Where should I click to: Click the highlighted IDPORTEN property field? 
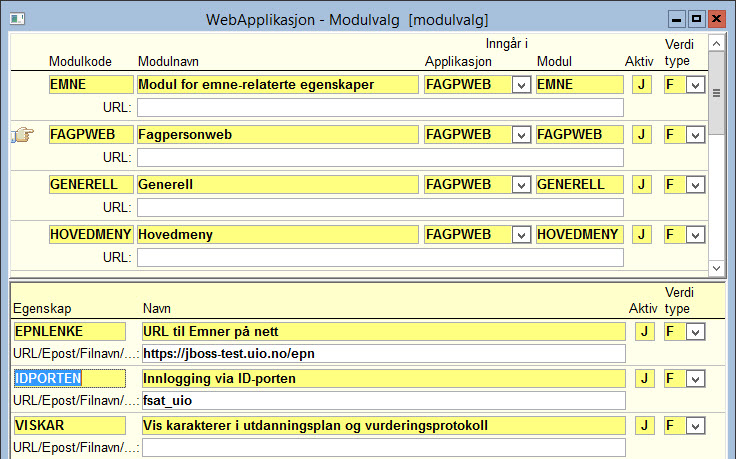coord(69,378)
